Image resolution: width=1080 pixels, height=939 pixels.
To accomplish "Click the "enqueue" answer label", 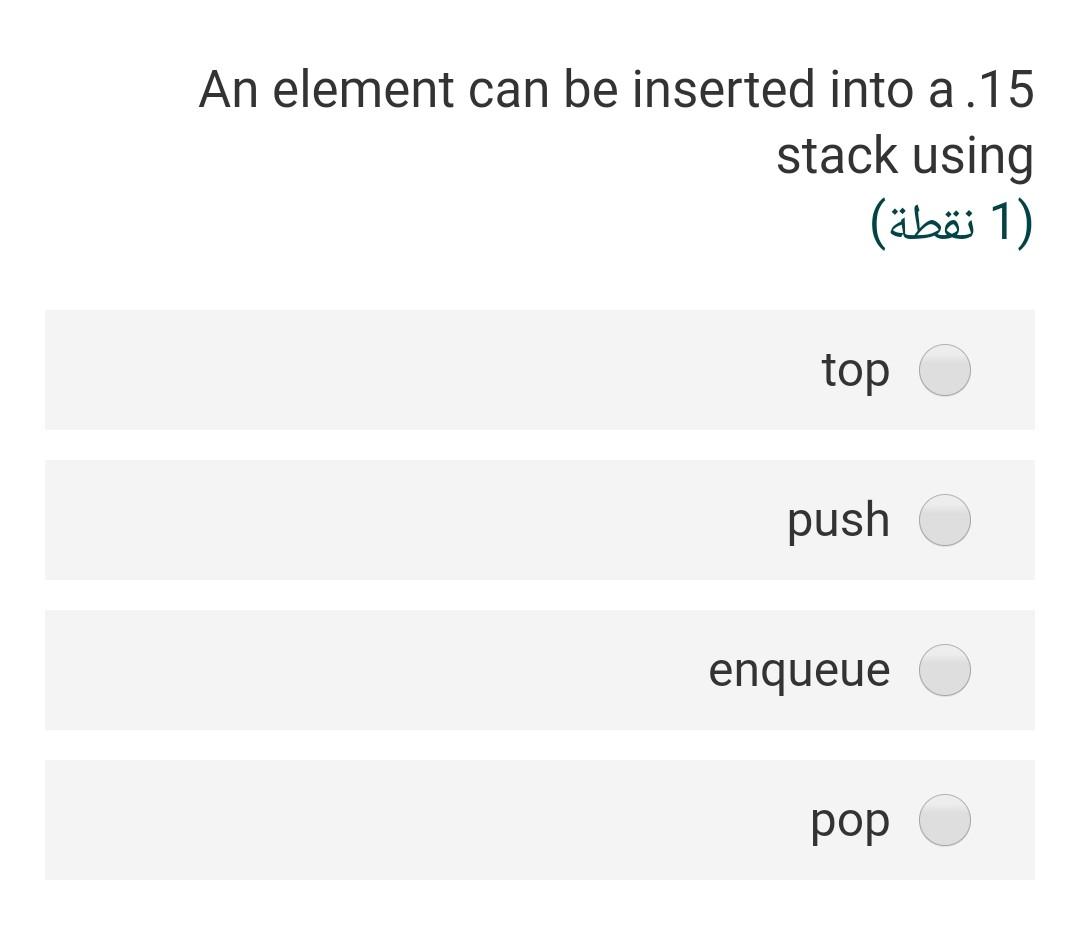I will point(798,670).
